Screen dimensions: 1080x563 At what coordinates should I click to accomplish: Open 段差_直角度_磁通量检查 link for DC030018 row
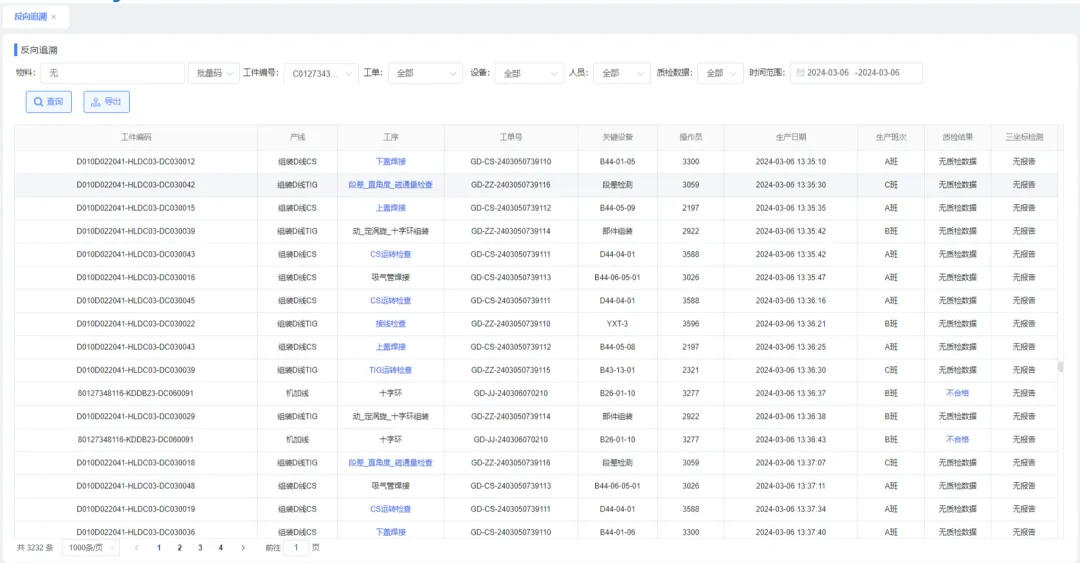[391, 463]
